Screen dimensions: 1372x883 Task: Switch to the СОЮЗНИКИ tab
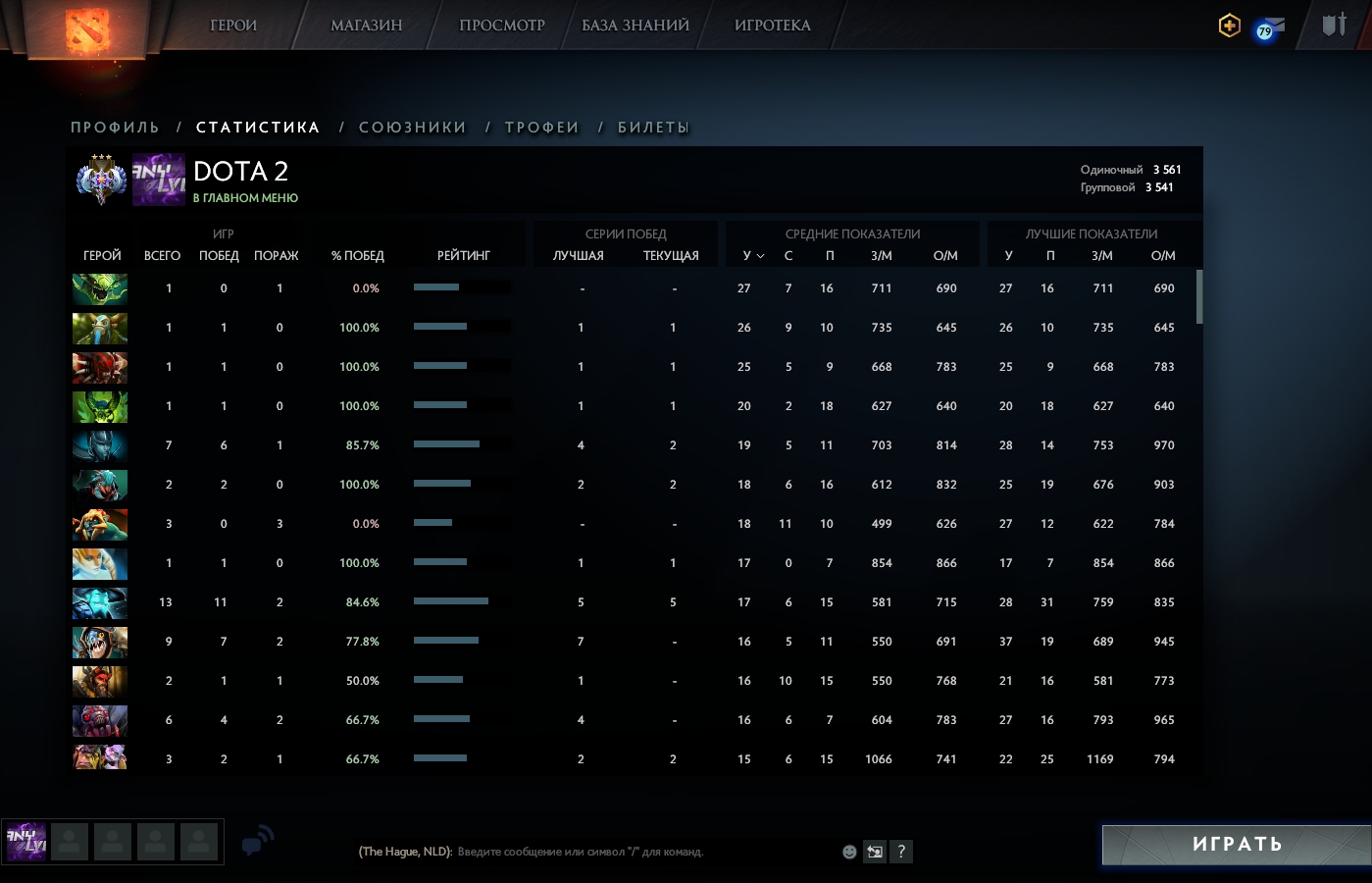(413, 128)
